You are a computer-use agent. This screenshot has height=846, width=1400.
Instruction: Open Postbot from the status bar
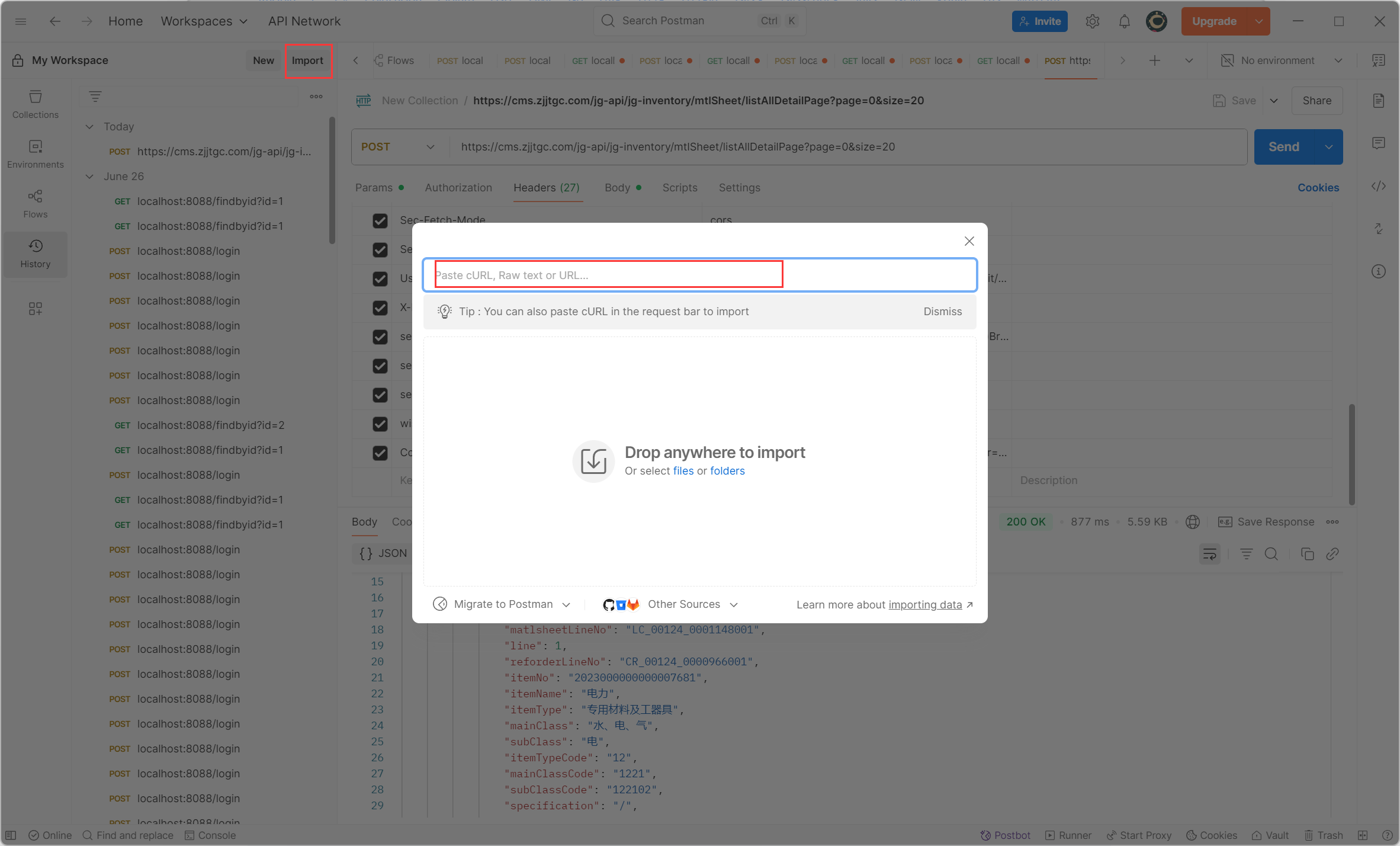[x=1005, y=835]
